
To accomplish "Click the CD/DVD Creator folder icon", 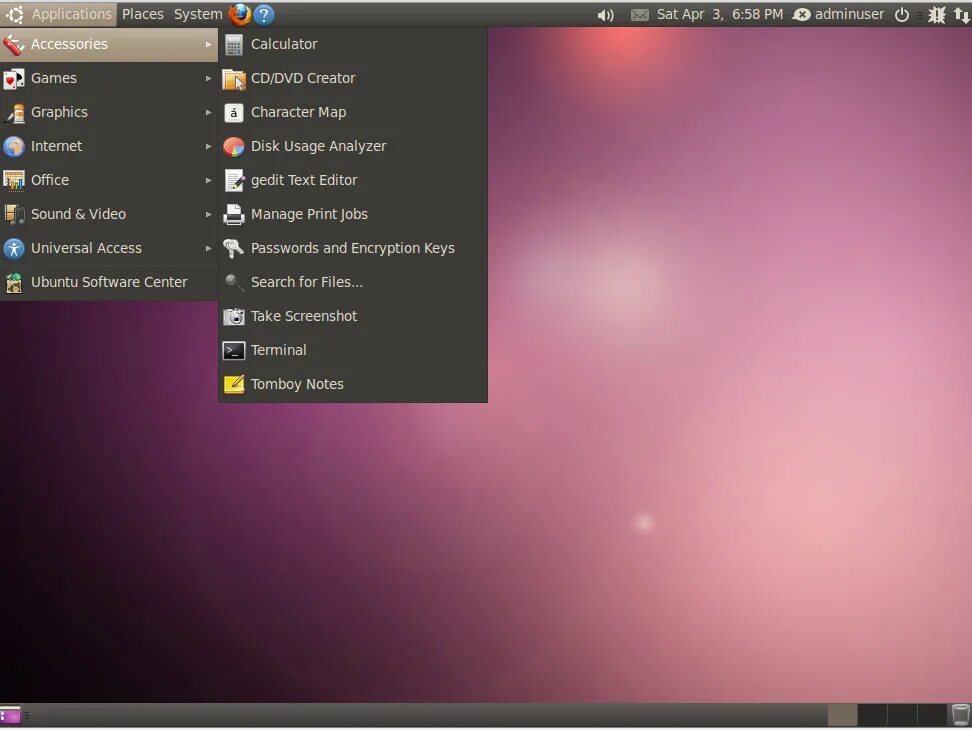I will click(x=234, y=79).
